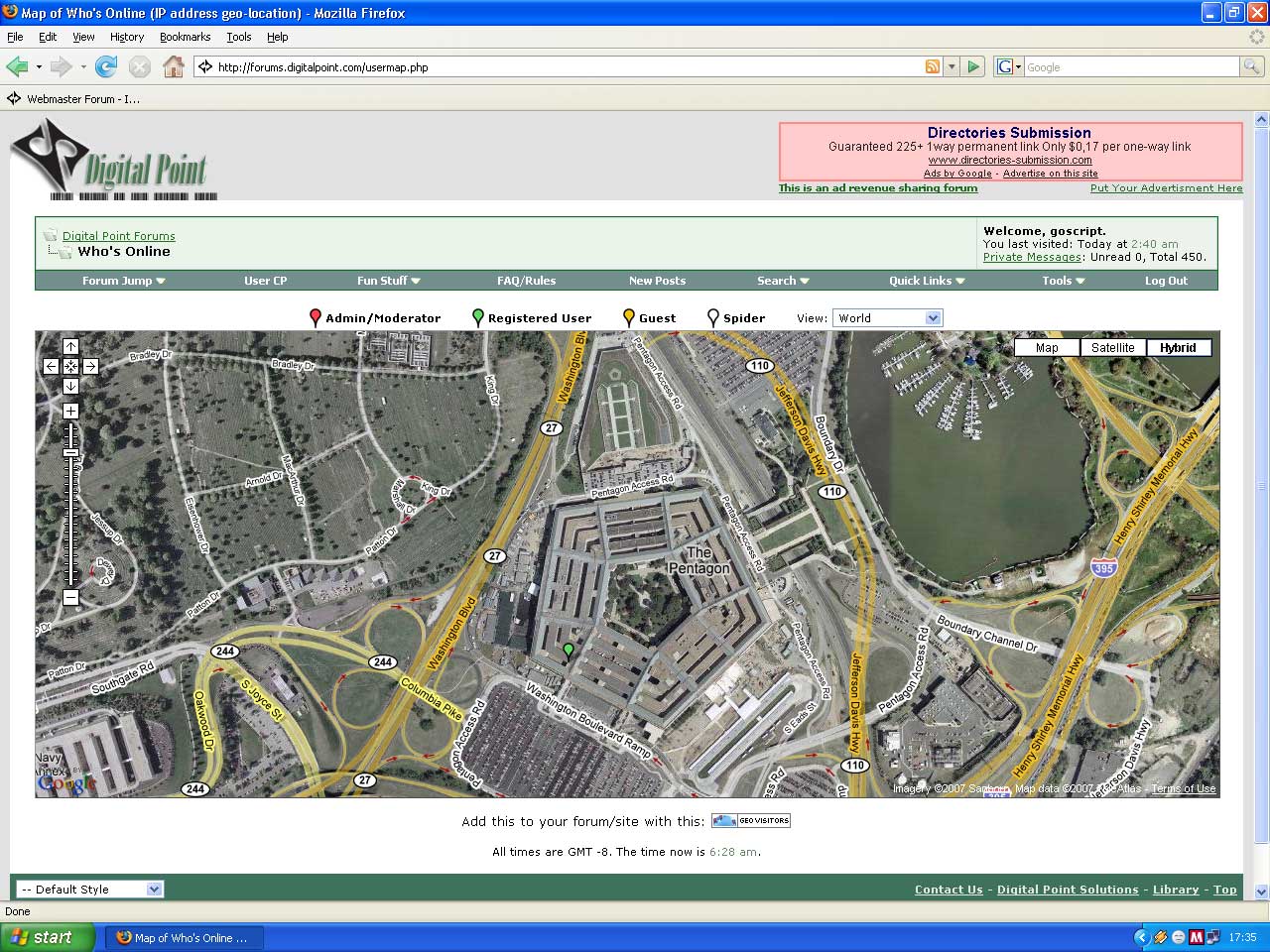This screenshot has height=952, width=1270.
Task: Open the User CP link
Action: (265, 281)
